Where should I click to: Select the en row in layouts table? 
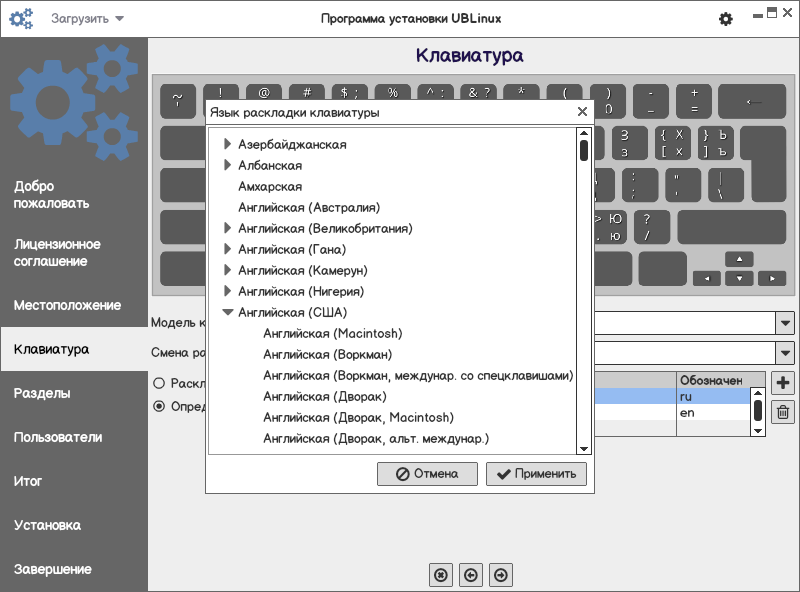tap(673, 412)
